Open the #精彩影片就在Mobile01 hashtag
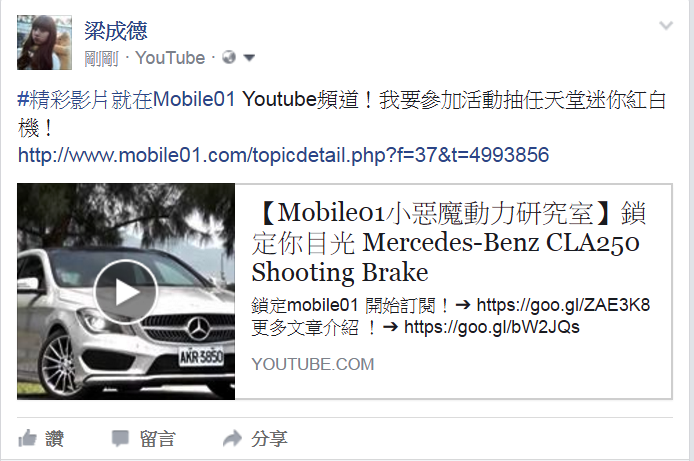Viewport: 694px width, 461px height. (127, 99)
